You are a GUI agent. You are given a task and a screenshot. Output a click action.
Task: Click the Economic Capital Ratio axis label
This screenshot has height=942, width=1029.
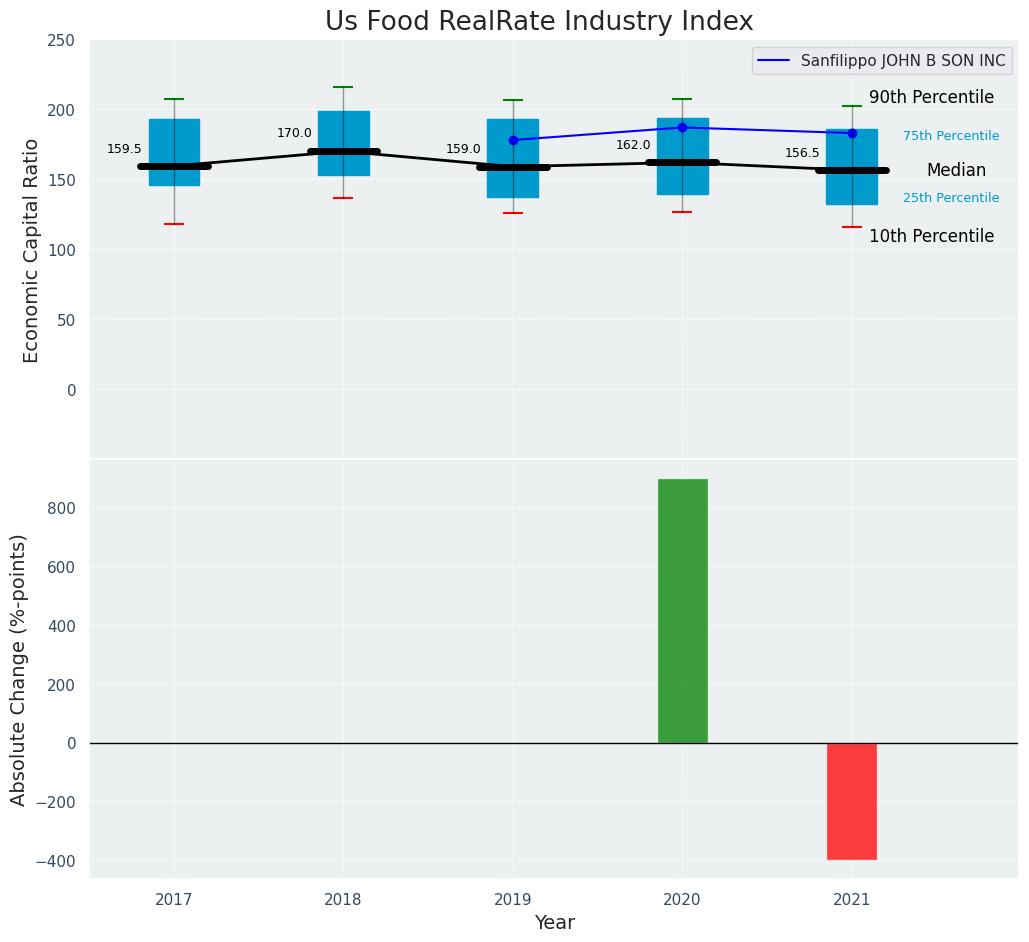31,250
